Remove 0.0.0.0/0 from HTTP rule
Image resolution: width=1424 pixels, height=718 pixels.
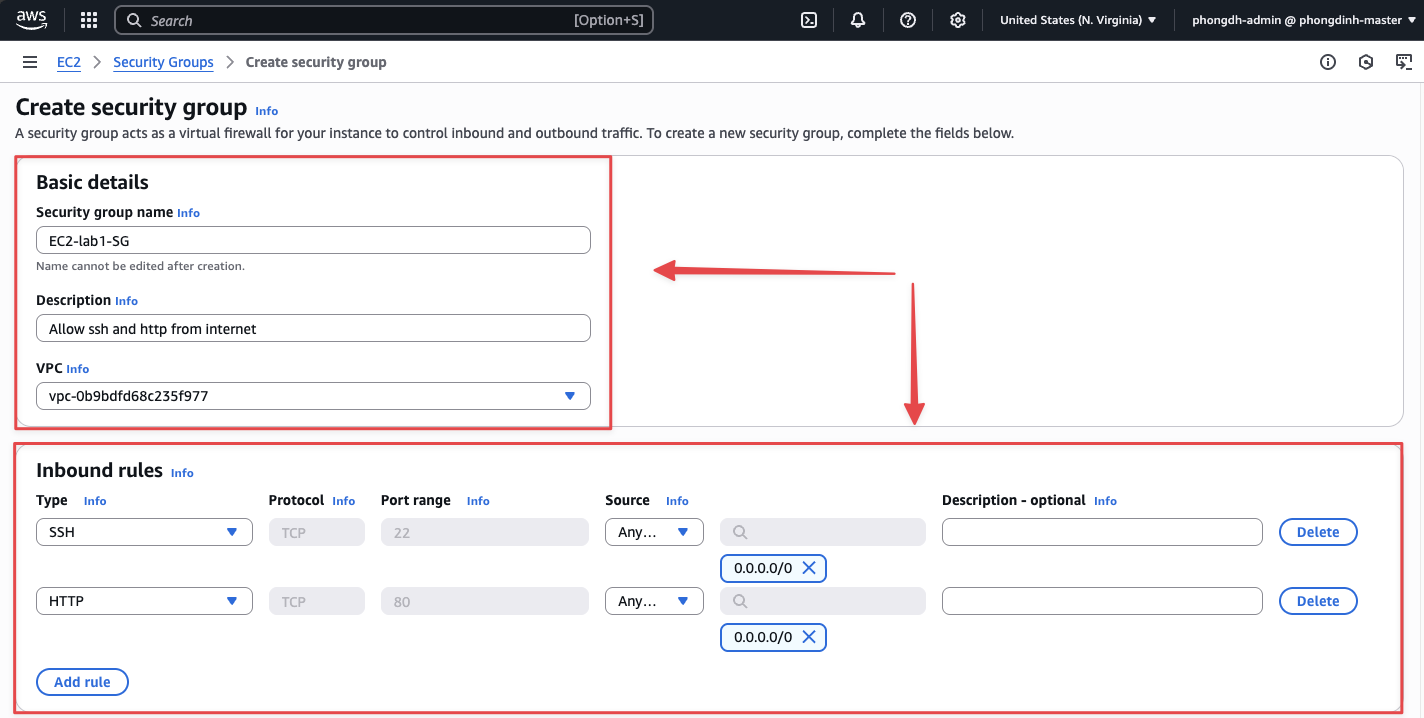(x=809, y=637)
